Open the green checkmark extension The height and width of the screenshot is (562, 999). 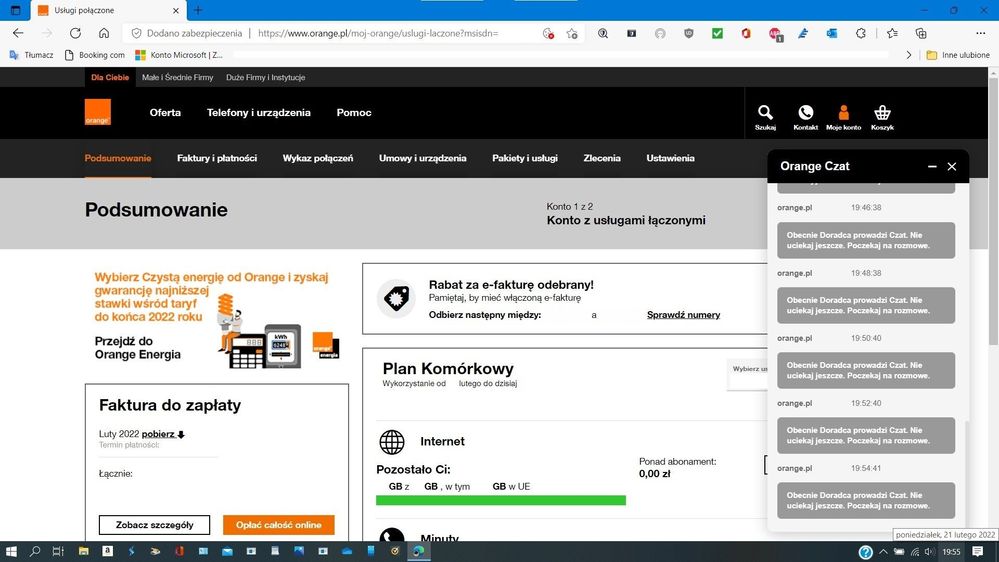point(717,33)
